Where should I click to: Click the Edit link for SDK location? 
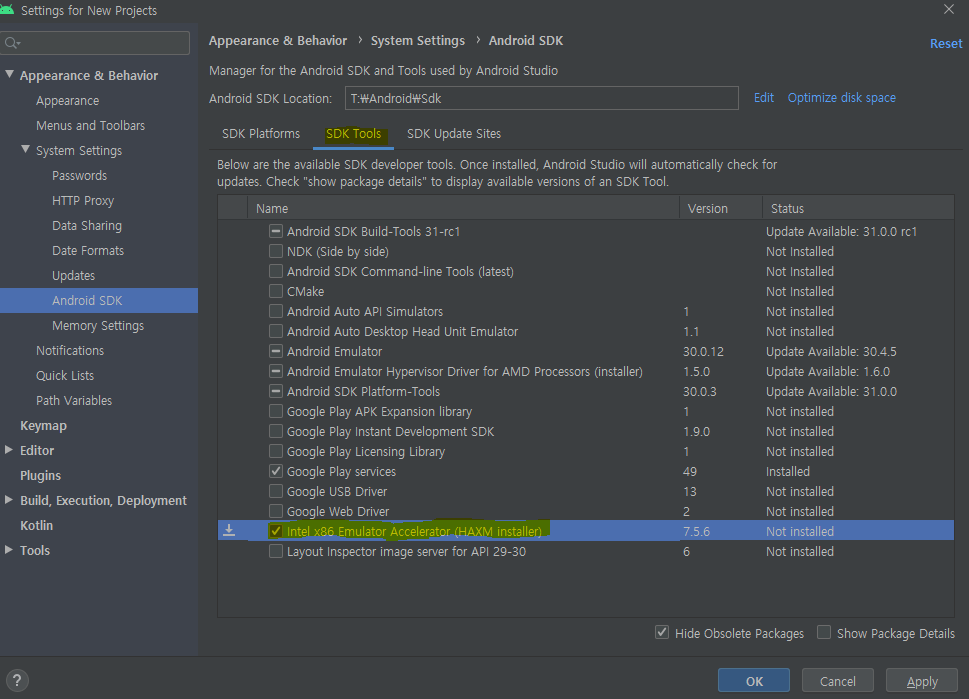click(x=764, y=98)
